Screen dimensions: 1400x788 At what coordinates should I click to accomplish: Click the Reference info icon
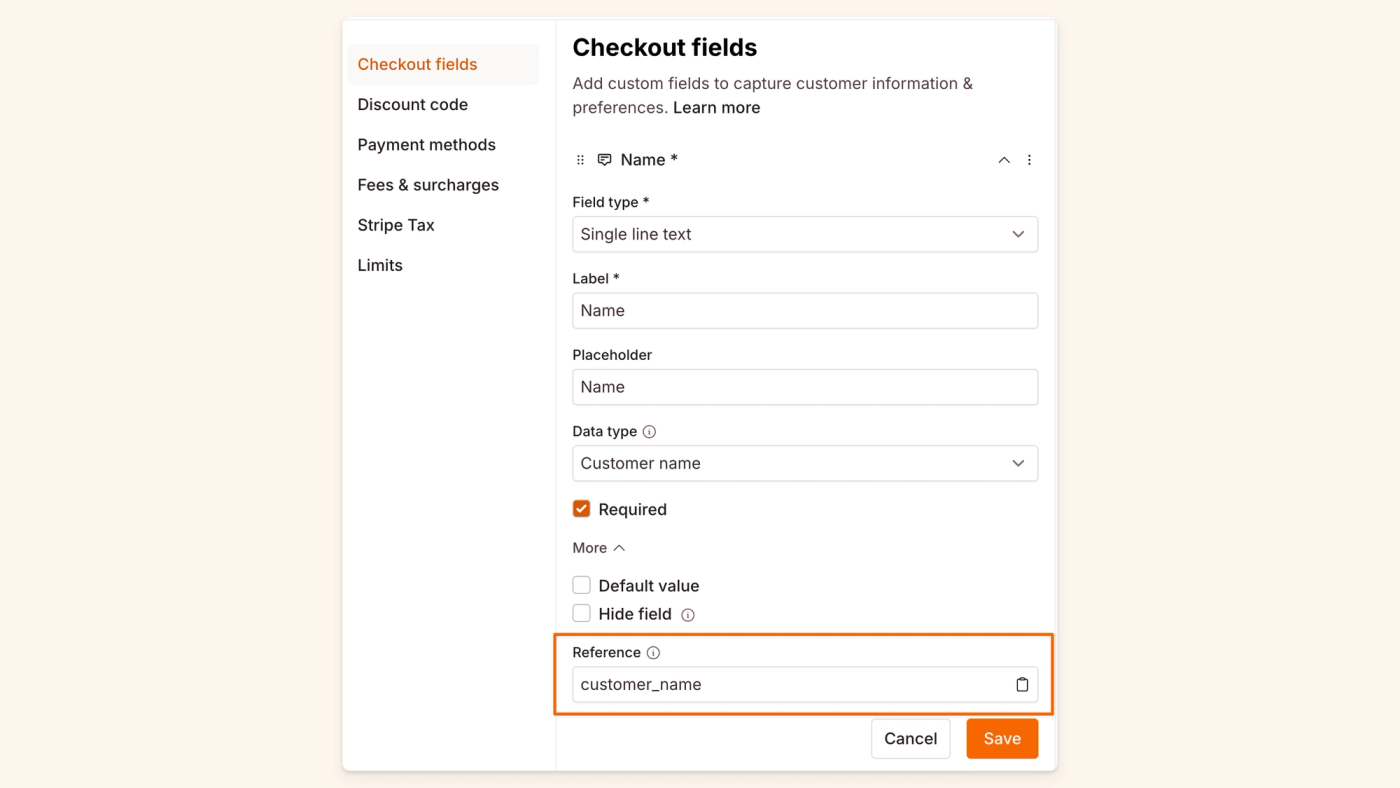[x=653, y=653]
